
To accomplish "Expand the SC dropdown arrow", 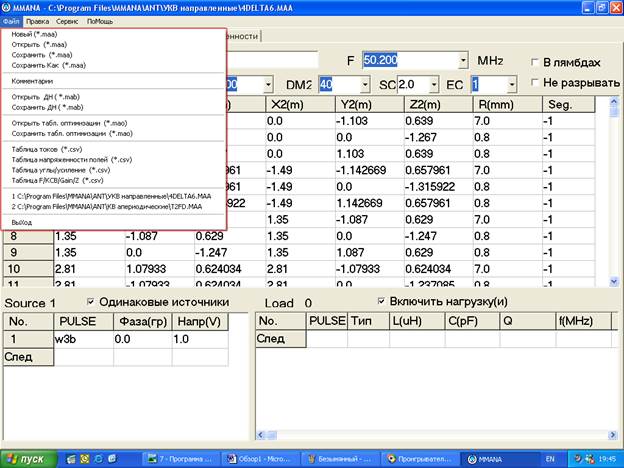I will (x=434, y=85).
